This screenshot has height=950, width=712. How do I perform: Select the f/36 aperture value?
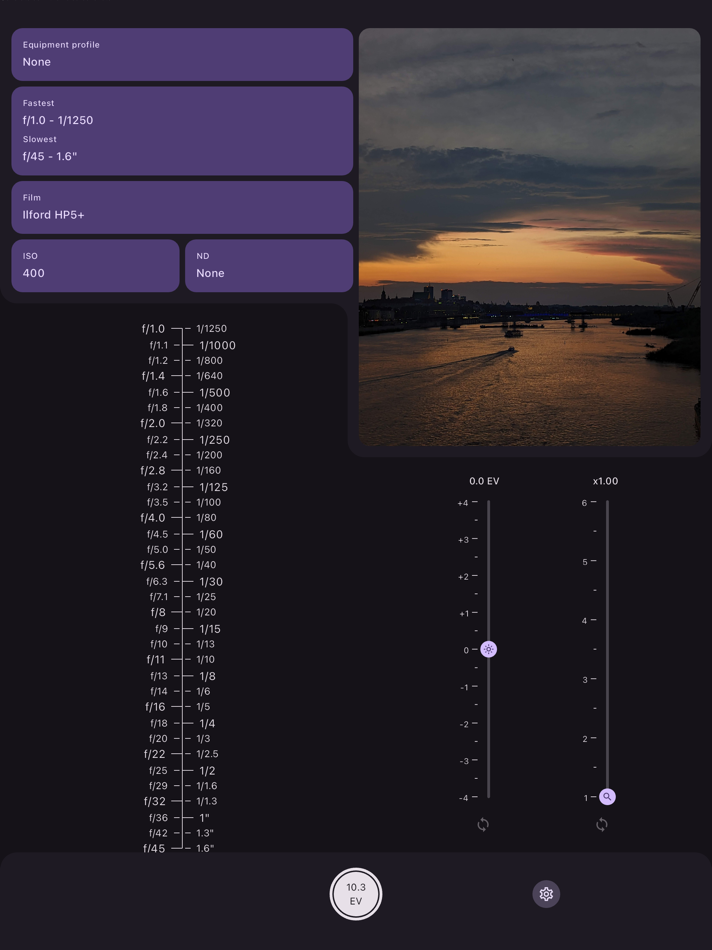pyautogui.click(x=158, y=817)
